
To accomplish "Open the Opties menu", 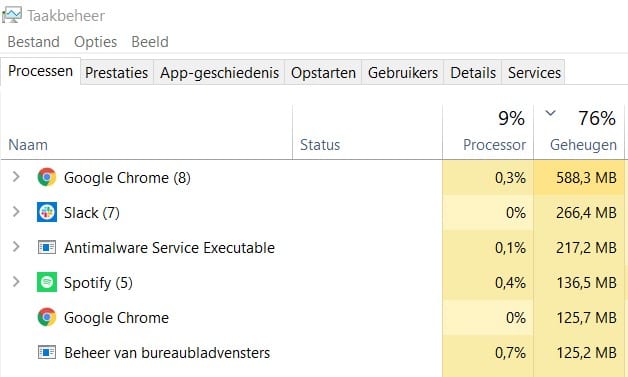I will [95, 42].
